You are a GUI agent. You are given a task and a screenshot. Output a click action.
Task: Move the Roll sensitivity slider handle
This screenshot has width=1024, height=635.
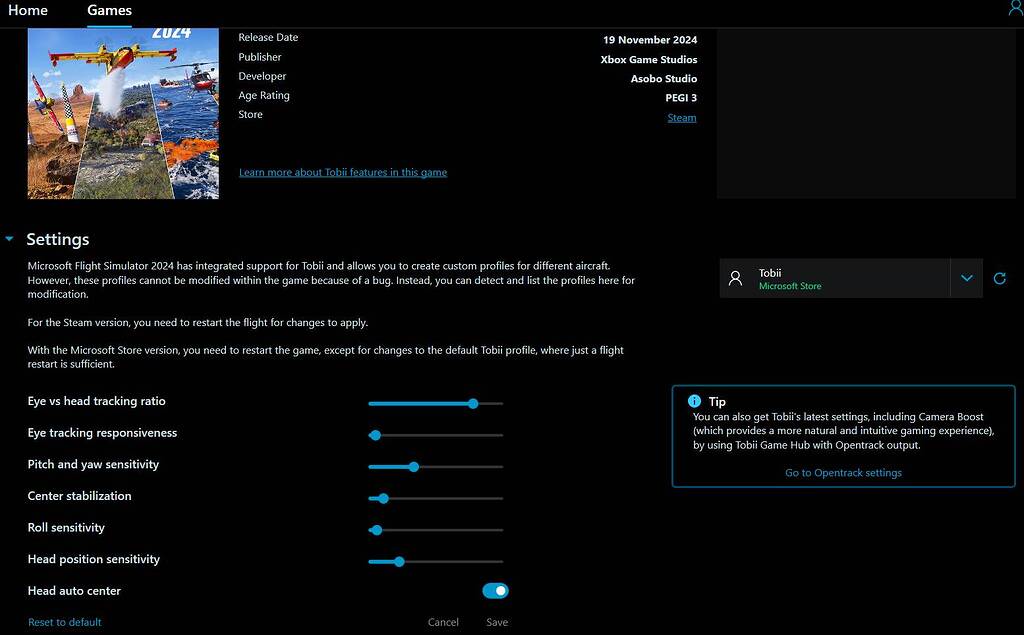pyautogui.click(x=375, y=530)
